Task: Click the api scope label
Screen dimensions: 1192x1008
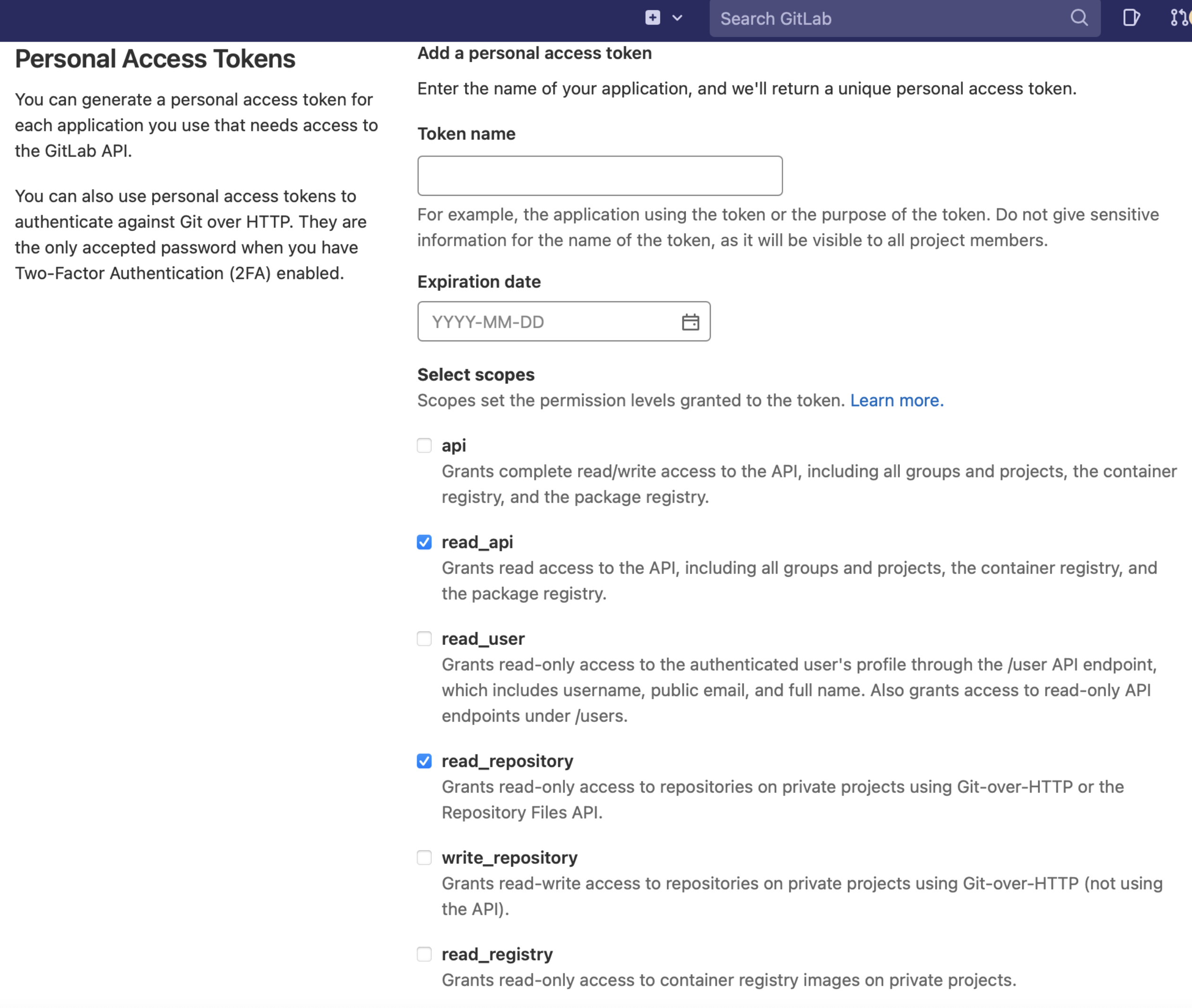Action: 453,445
